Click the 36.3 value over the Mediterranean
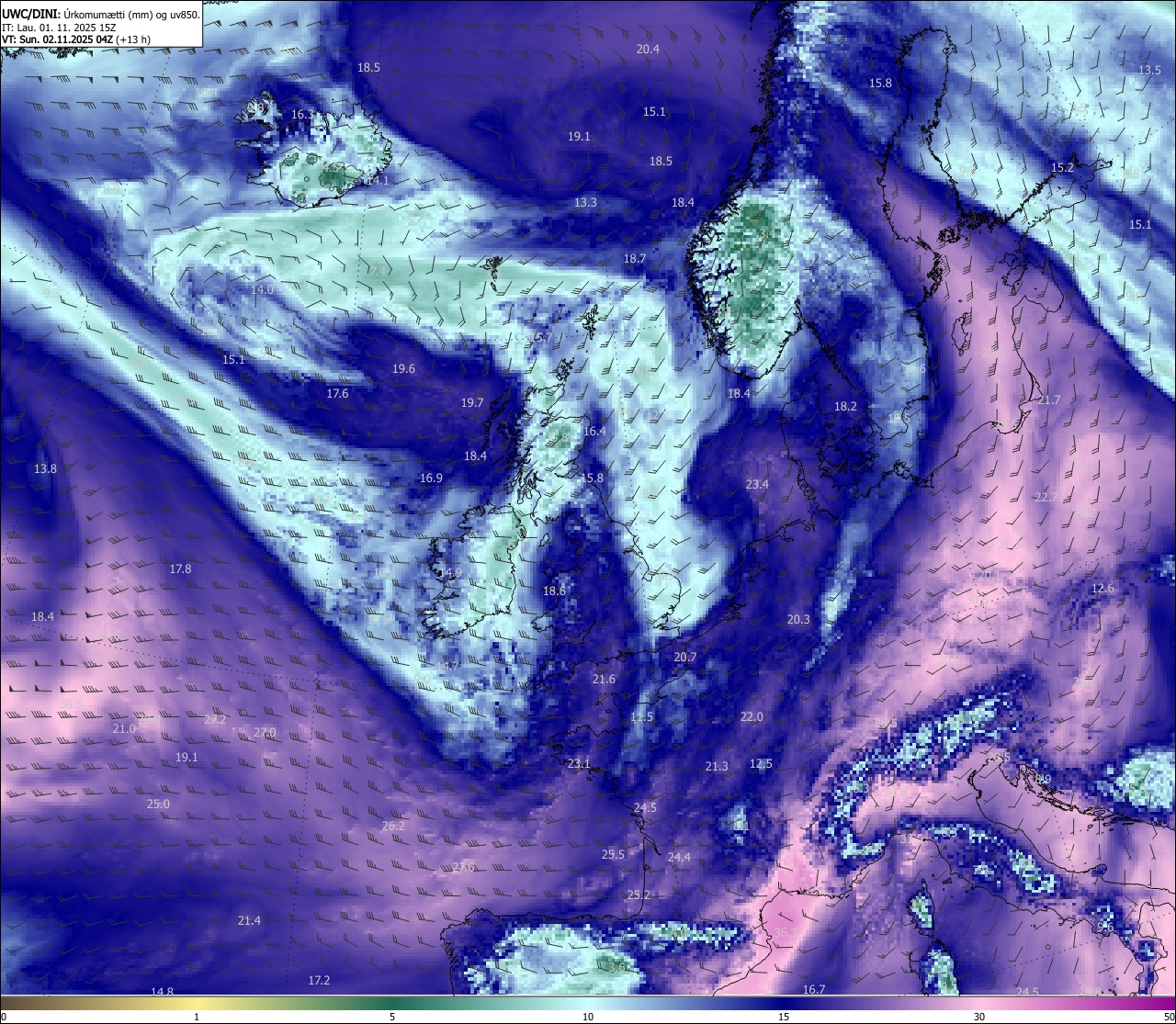The height and width of the screenshot is (1024, 1176). (x=786, y=932)
